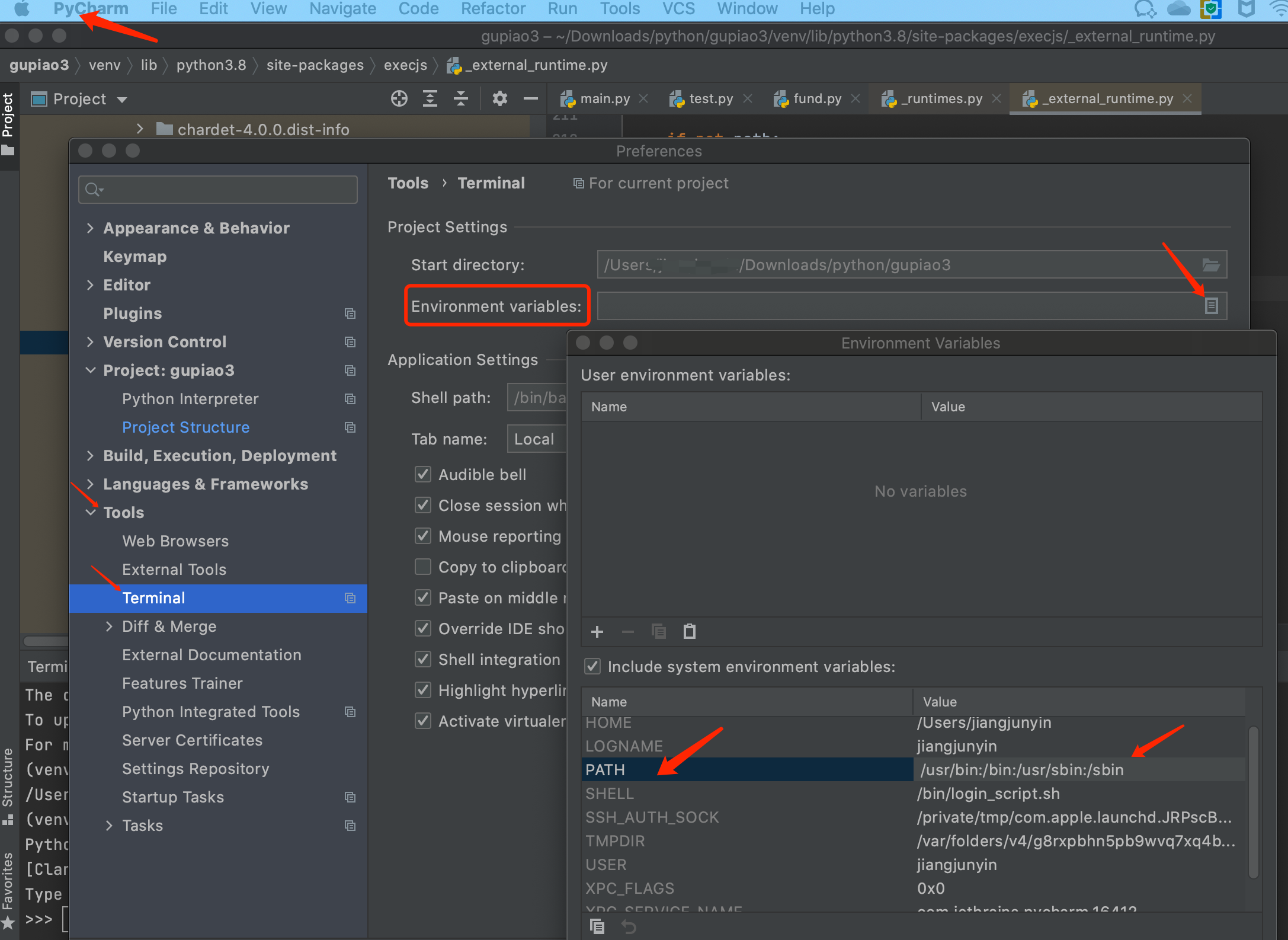Screen dimensions: 1288x940
Task: Toggle the Mouse reporting checkbox
Action: (x=422, y=536)
